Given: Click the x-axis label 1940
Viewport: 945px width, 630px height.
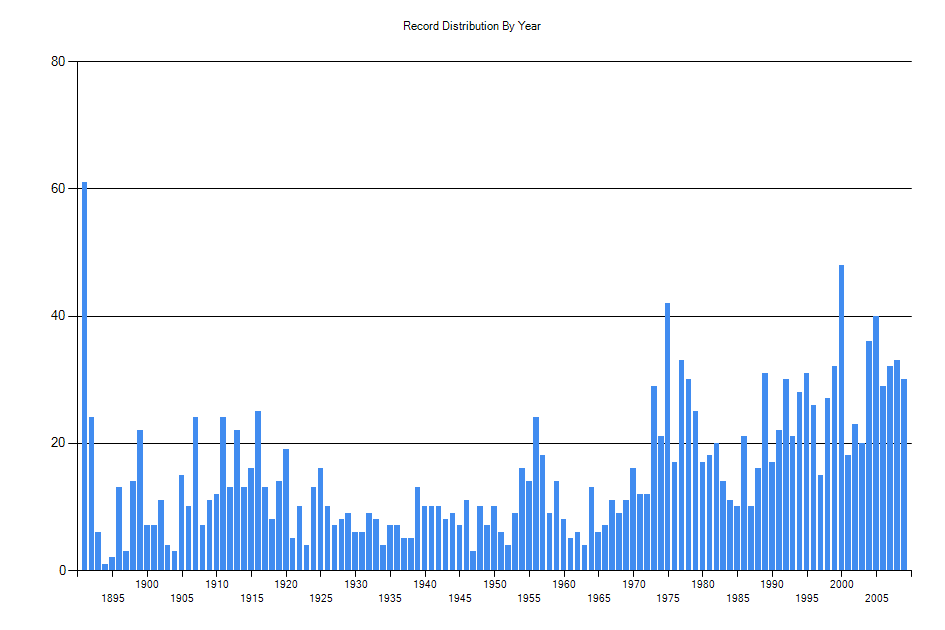Looking at the screenshot, I should [x=425, y=584].
